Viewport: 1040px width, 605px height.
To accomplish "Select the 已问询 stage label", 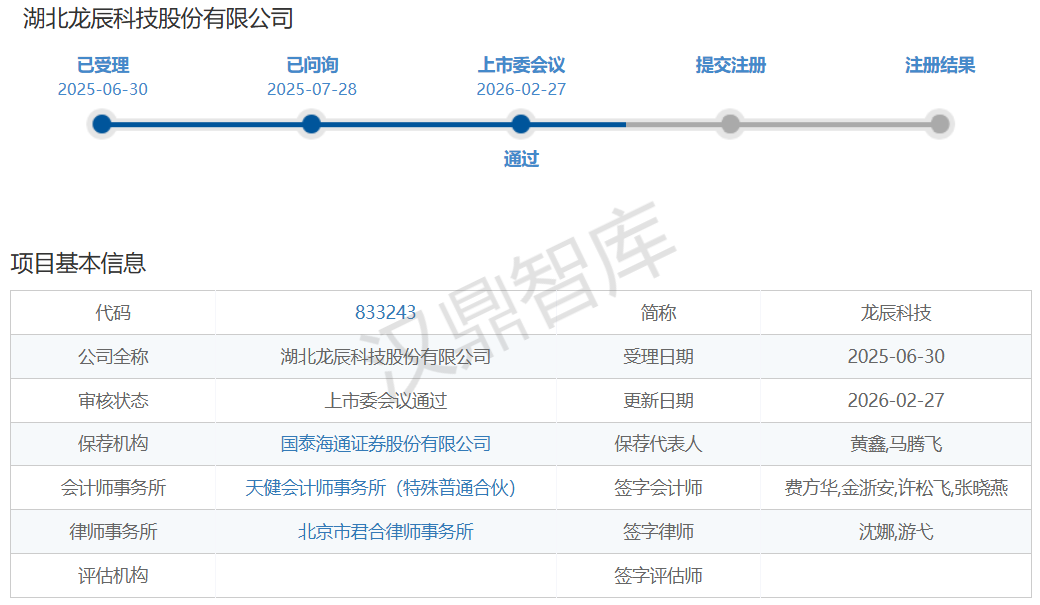I will tap(312, 66).
